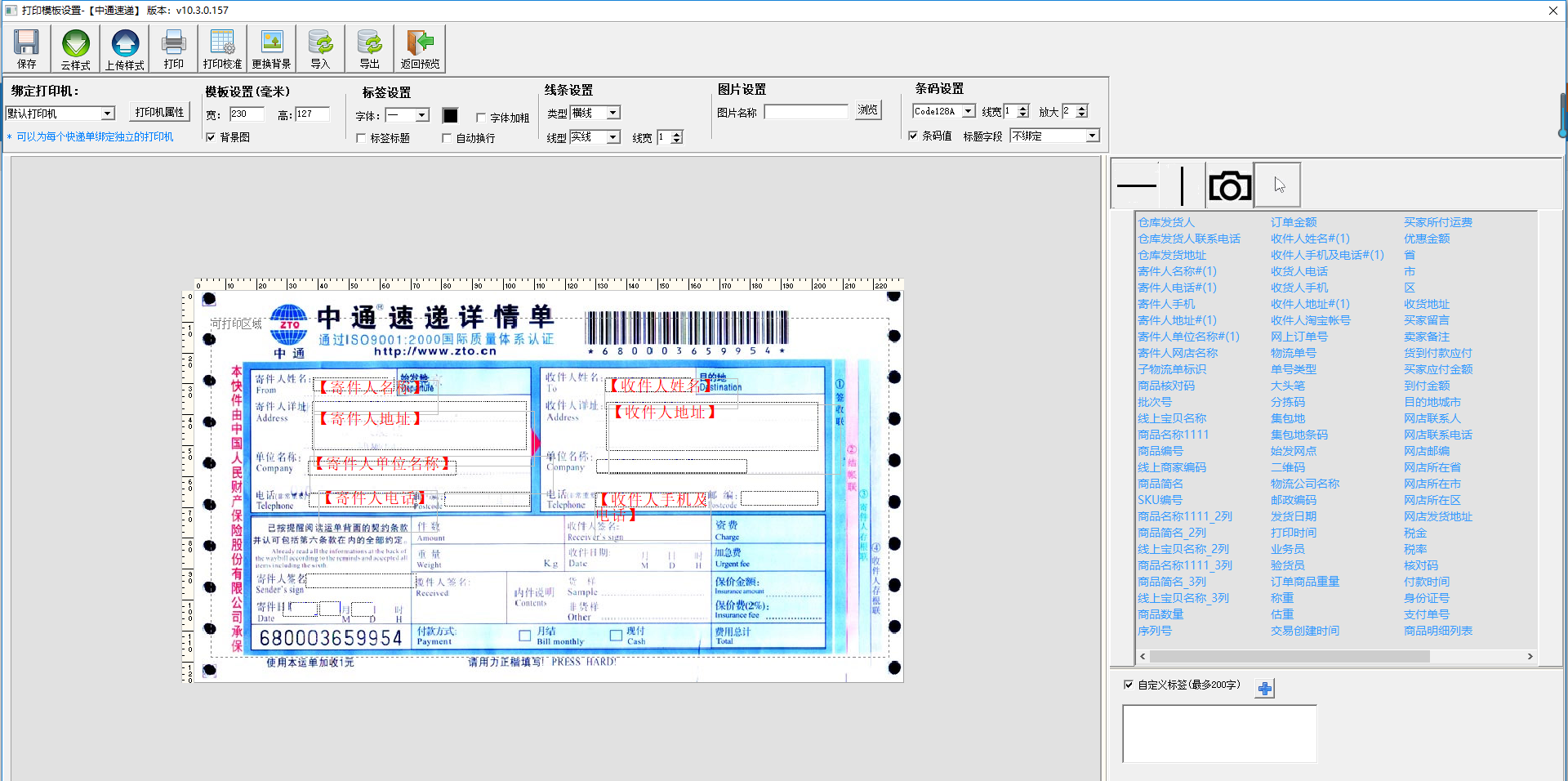1568x781 pixels.
Task: Open 云样式 cloud styles
Action: [76, 49]
